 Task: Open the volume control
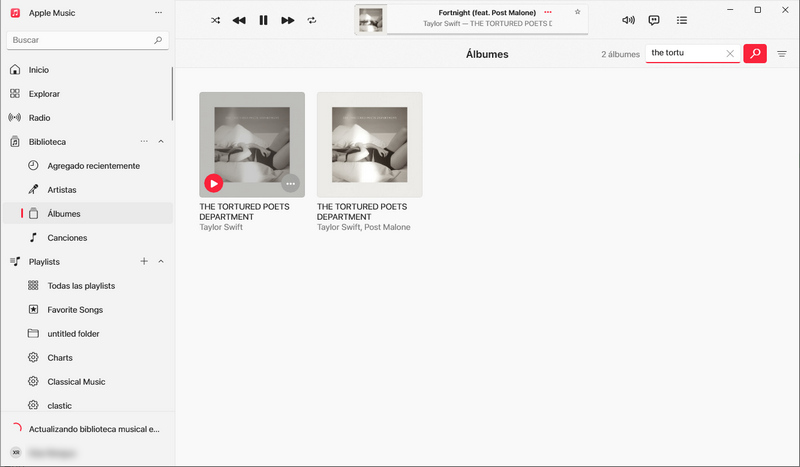628,20
